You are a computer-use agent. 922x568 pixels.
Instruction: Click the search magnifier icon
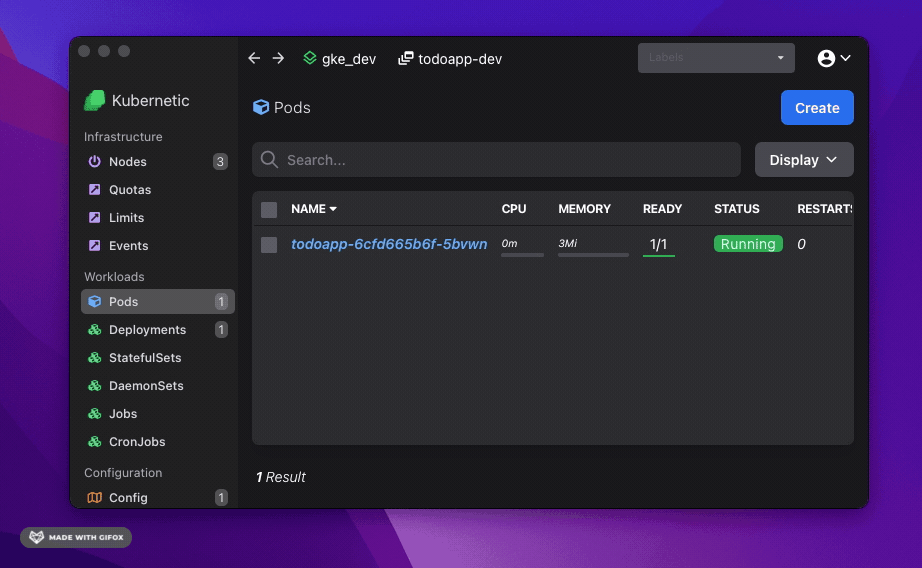269,159
